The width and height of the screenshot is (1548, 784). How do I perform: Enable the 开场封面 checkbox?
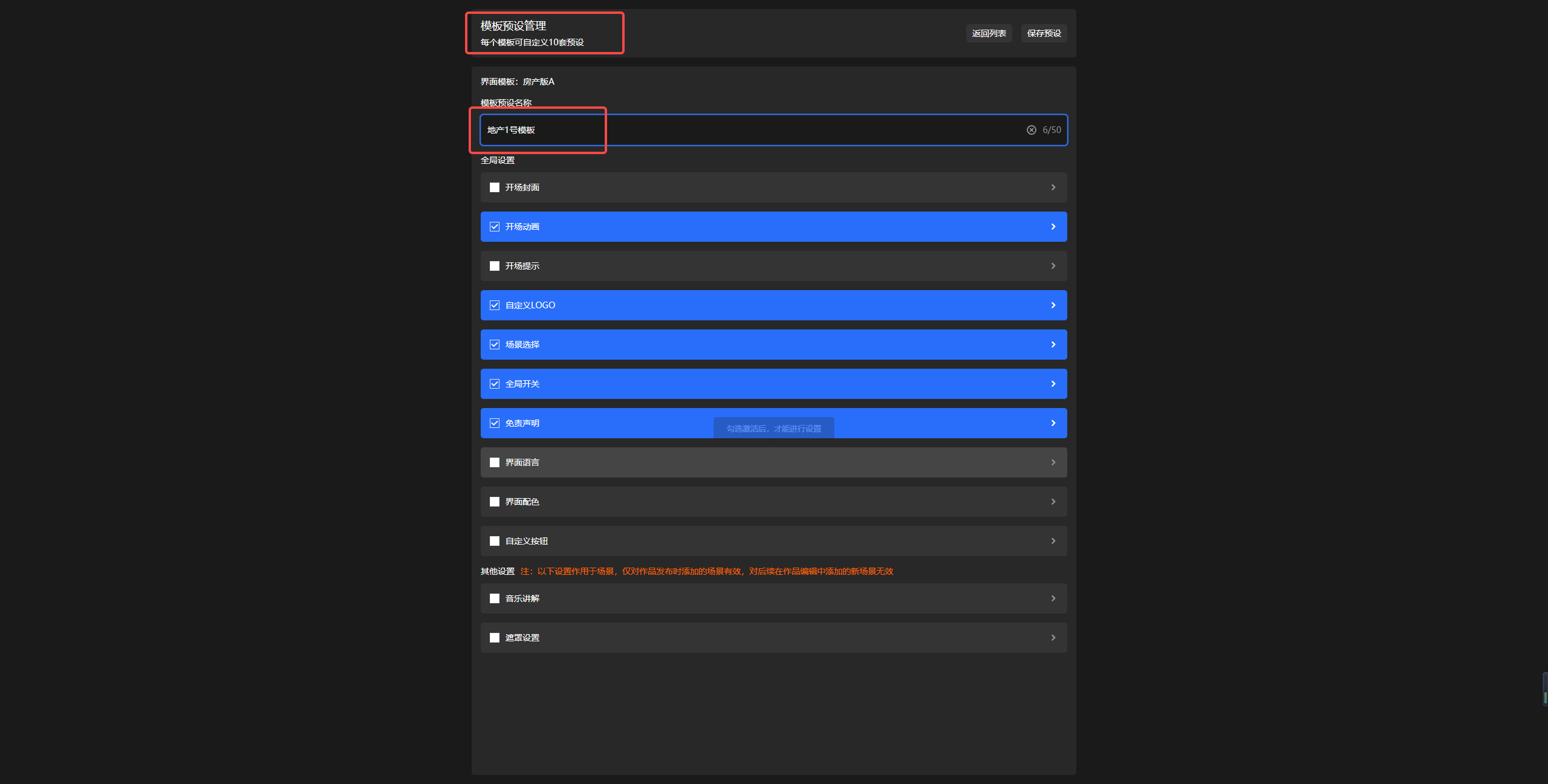click(x=495, y=187)
